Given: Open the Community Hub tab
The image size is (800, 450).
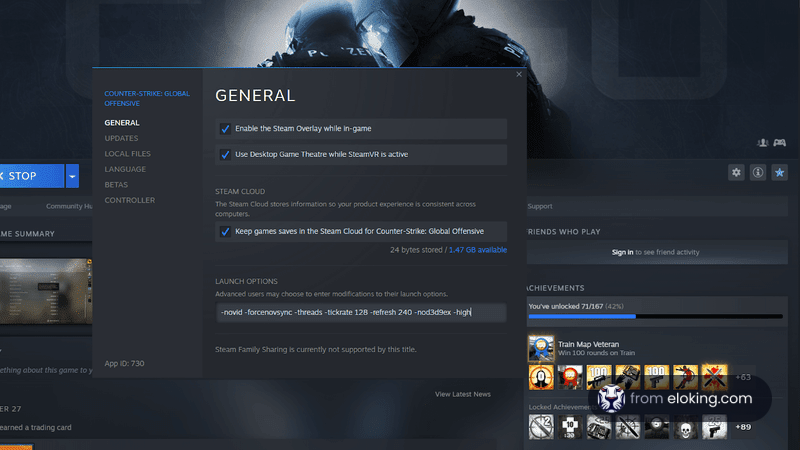Looking at the screenshot, I should pyautogui.click(x=69, y=206).
